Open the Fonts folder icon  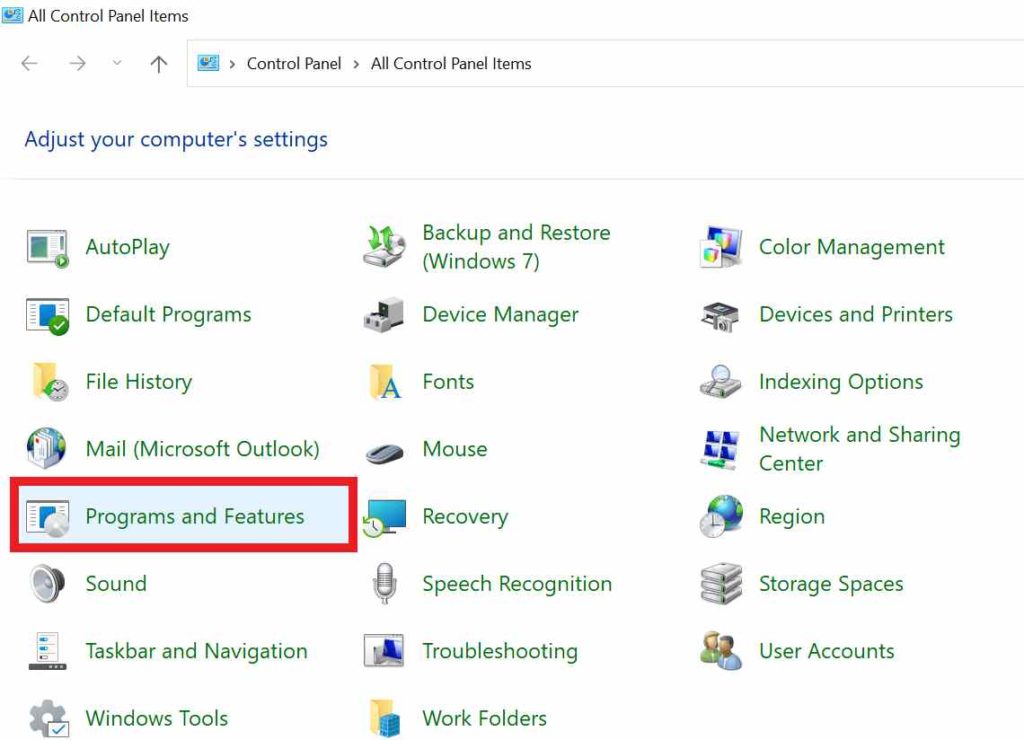coord(385,382)
